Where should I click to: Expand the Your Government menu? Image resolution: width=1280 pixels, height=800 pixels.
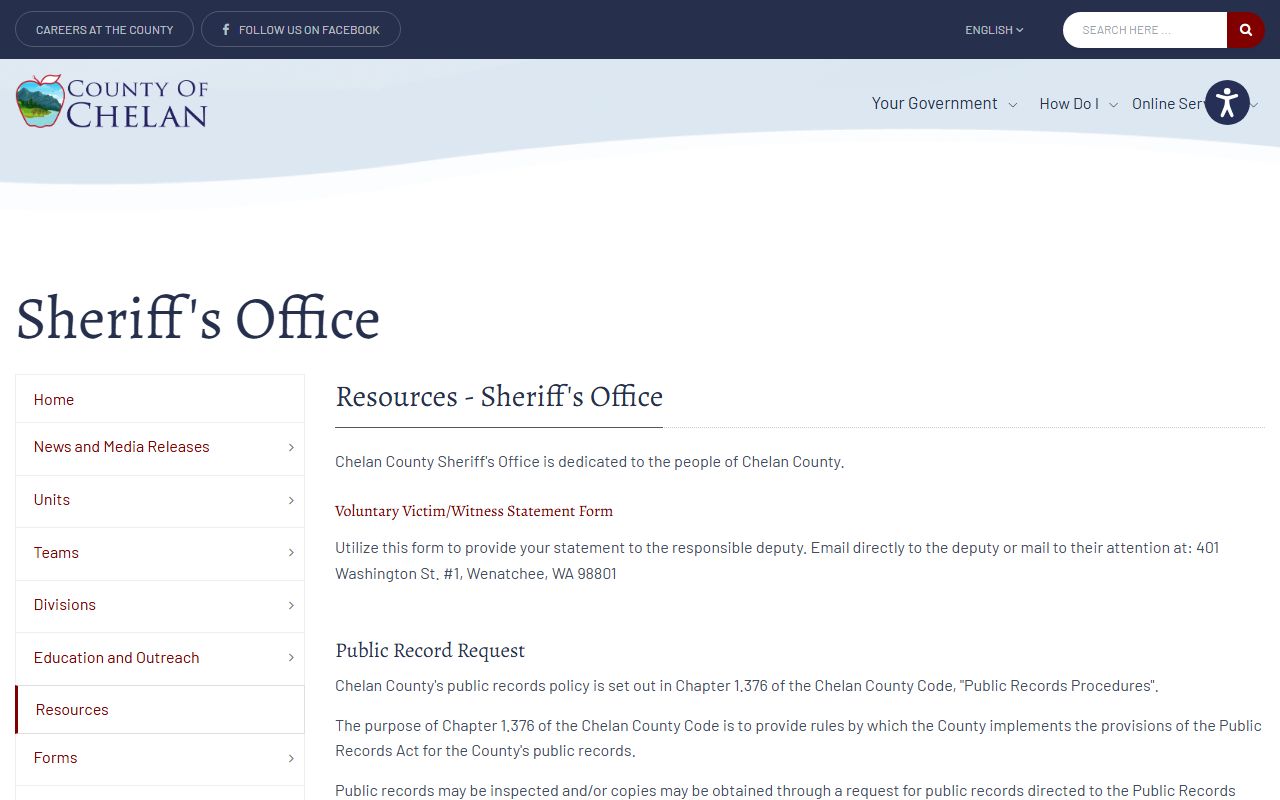click(944, 103)
